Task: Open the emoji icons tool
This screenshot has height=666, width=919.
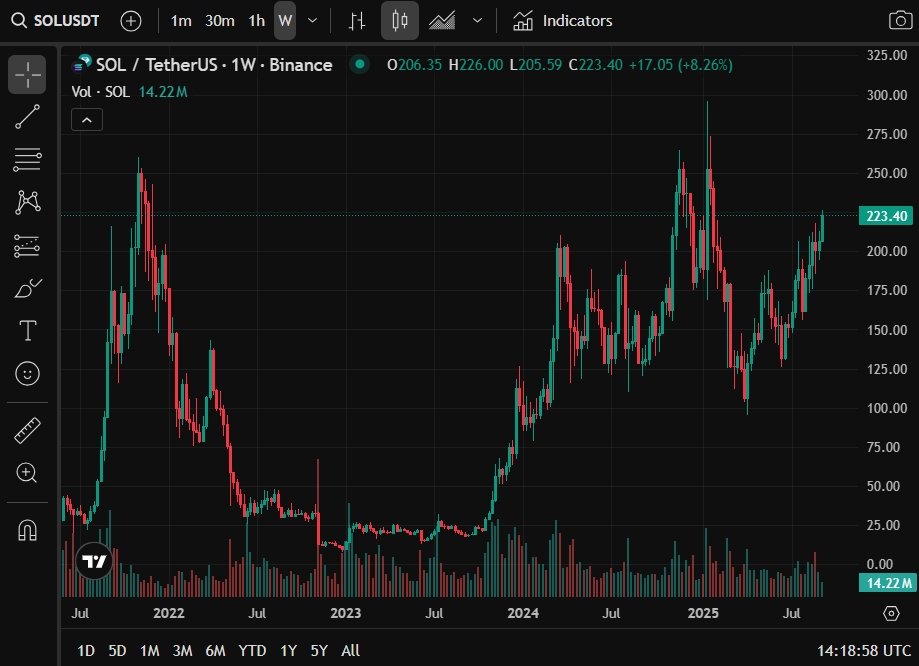Action: pyautogui.click(x=28, y=374)
